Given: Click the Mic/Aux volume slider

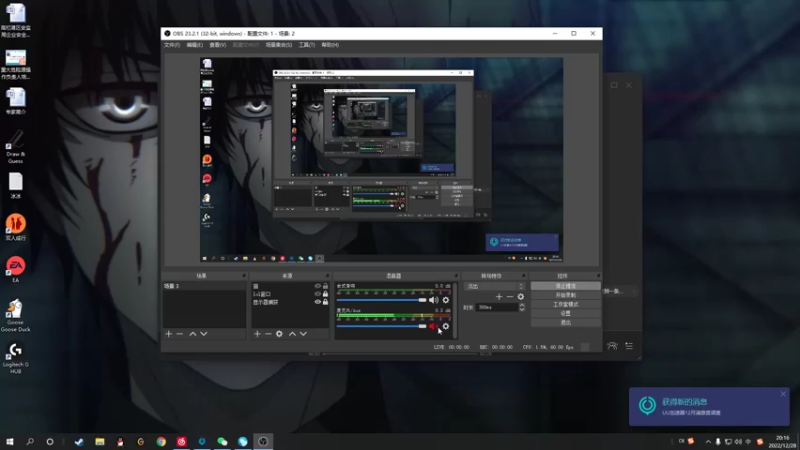Looking at the screenshot, I should 381,326.
